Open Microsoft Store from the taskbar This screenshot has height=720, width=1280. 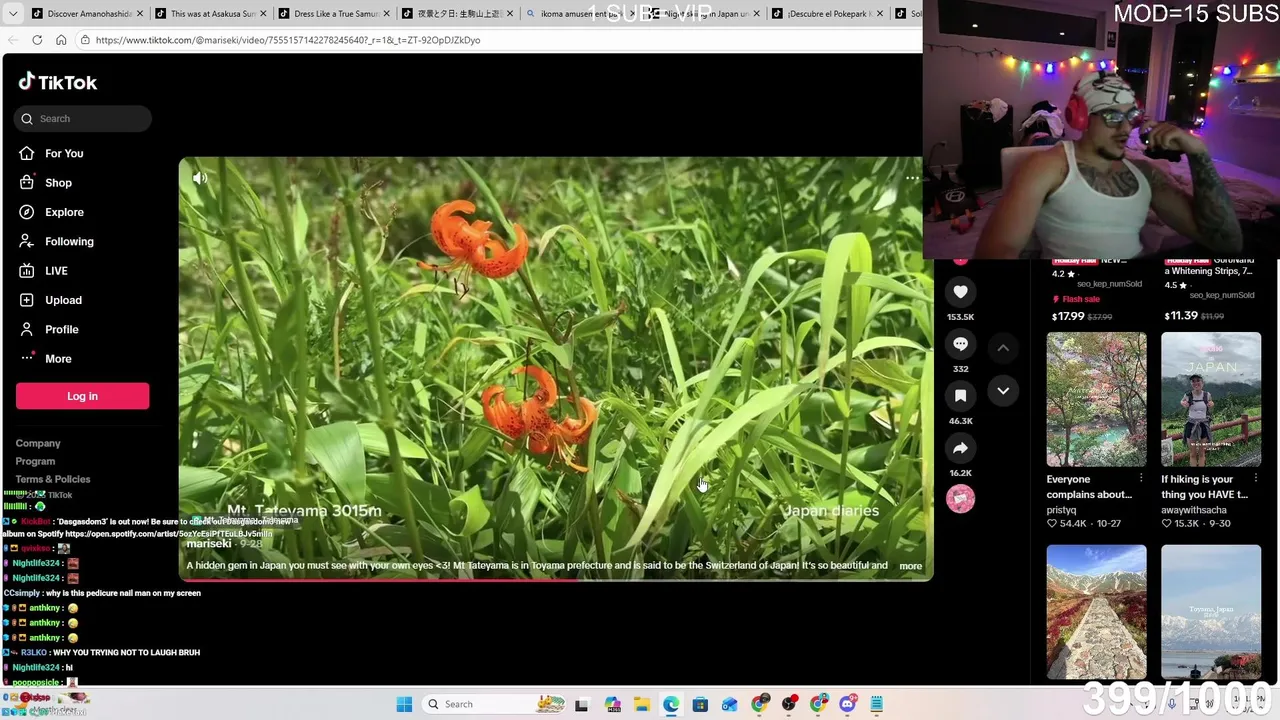[x=700, y=704]
